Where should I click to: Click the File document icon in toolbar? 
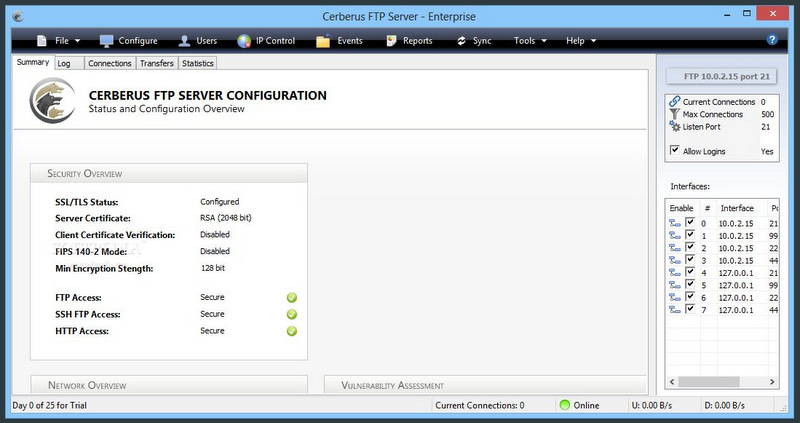pyautogui.click(x=42, y=41)
